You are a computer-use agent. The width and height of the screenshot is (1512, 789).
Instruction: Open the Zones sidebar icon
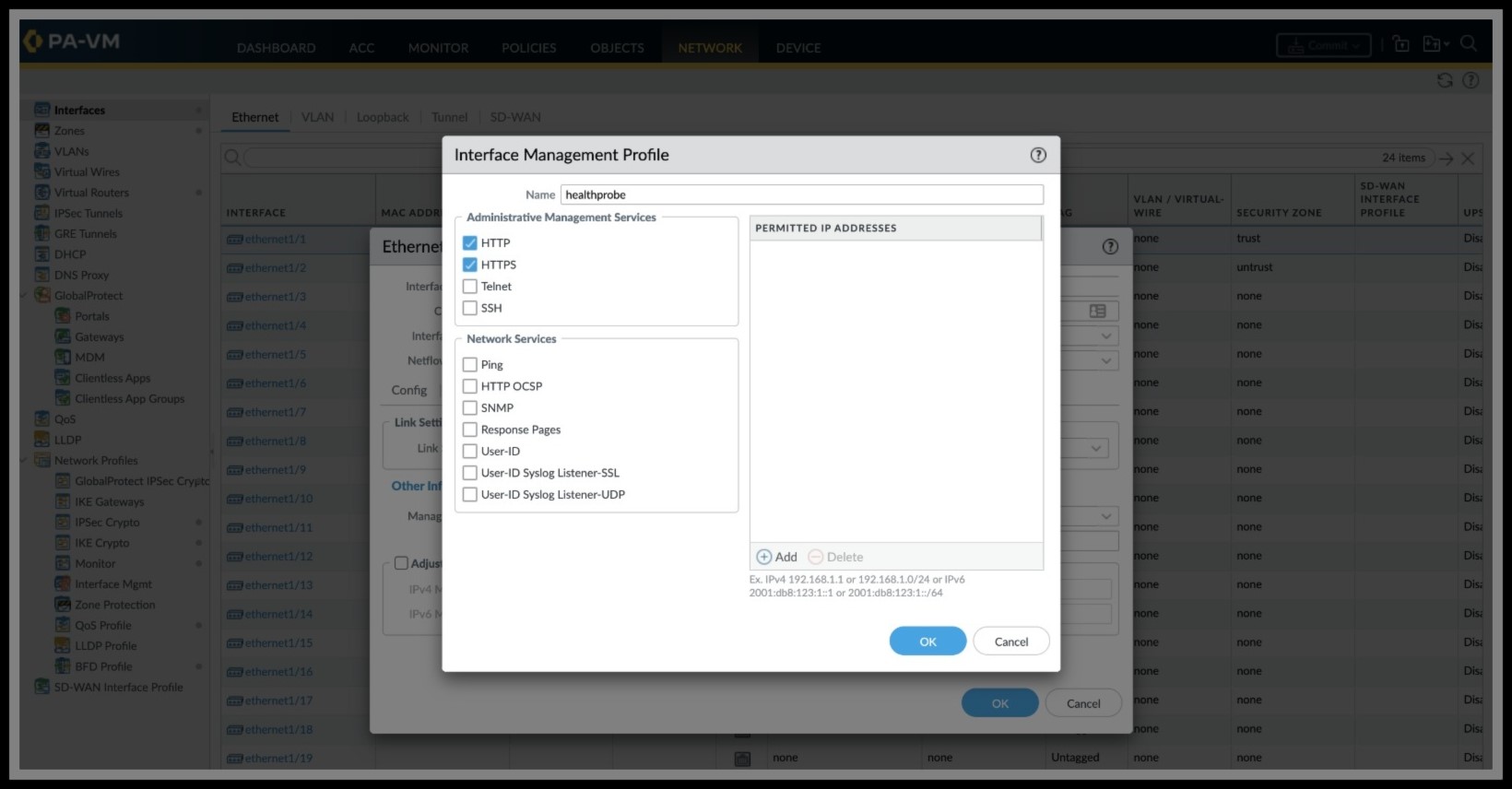[x=42, y=131]
